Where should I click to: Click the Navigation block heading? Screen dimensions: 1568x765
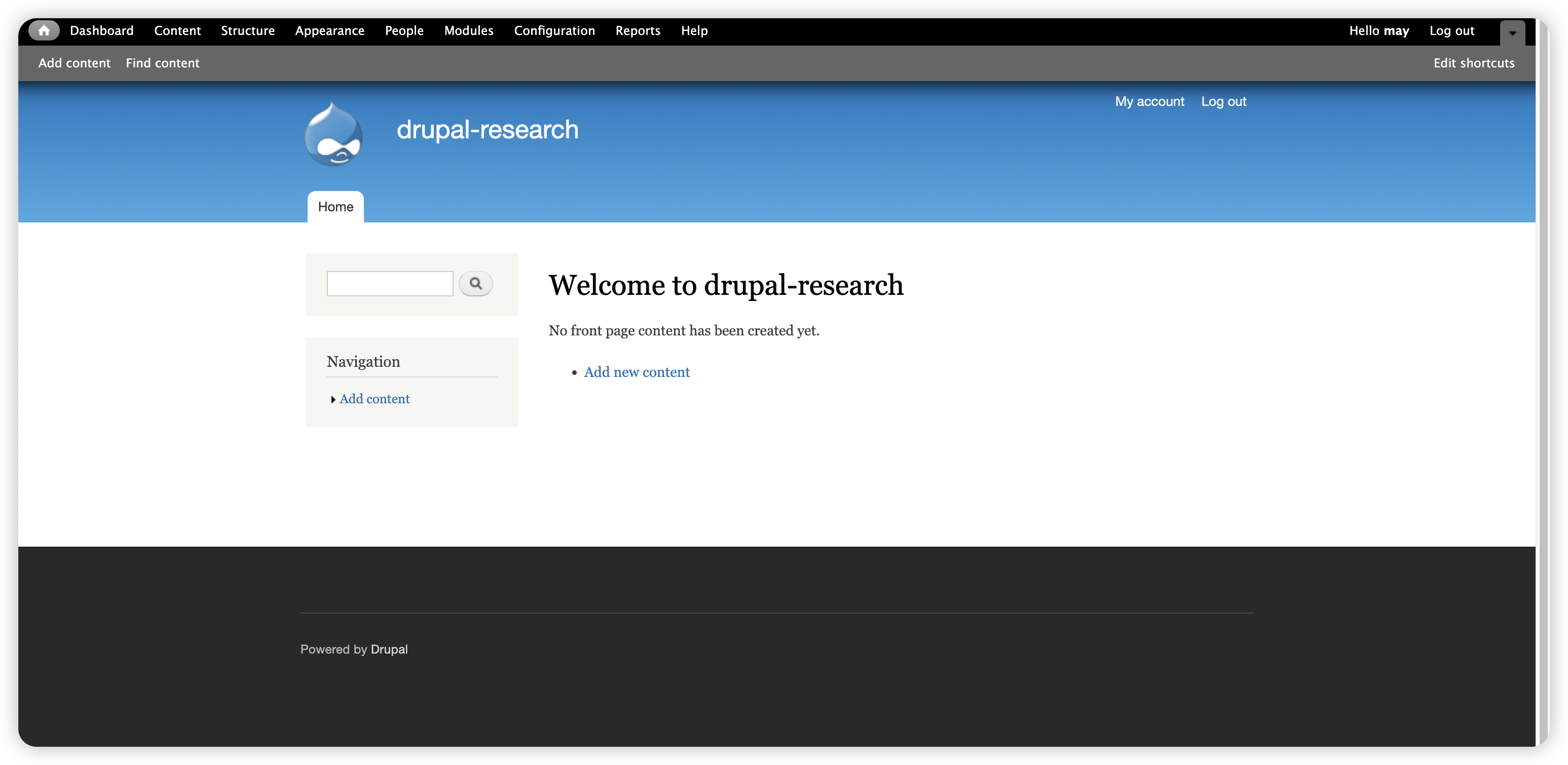tap(363, 362)
